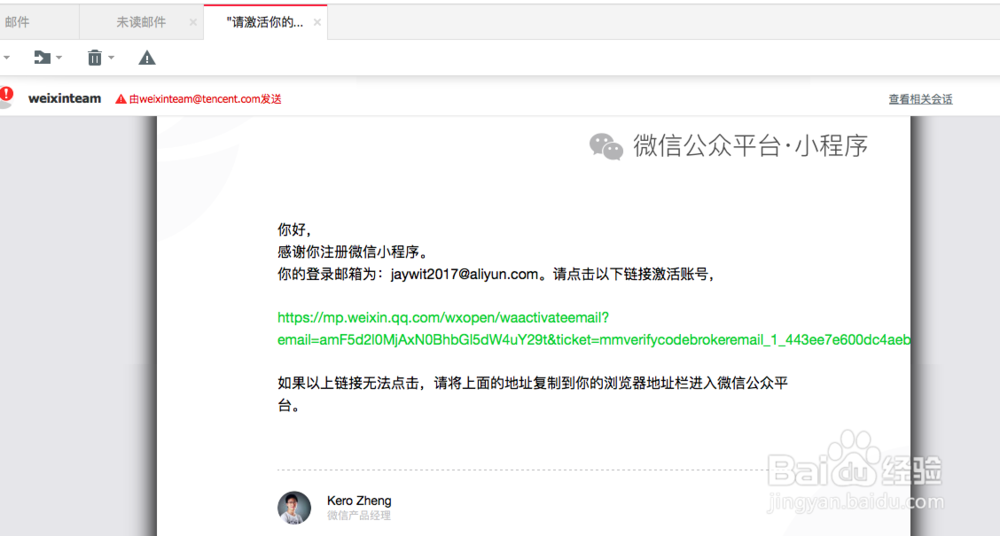Open the move-to-folder dropdown arrow
The height and width of the screenshot is (536, 1000).
coord(59,58)
